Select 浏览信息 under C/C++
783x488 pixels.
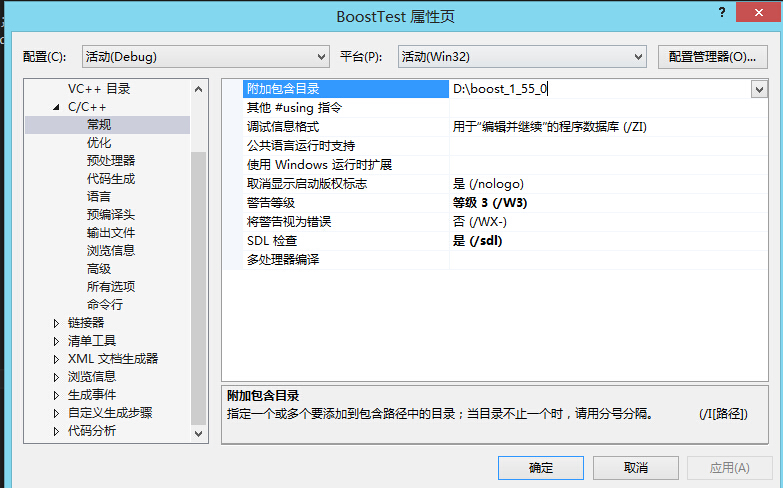(111, 251)
